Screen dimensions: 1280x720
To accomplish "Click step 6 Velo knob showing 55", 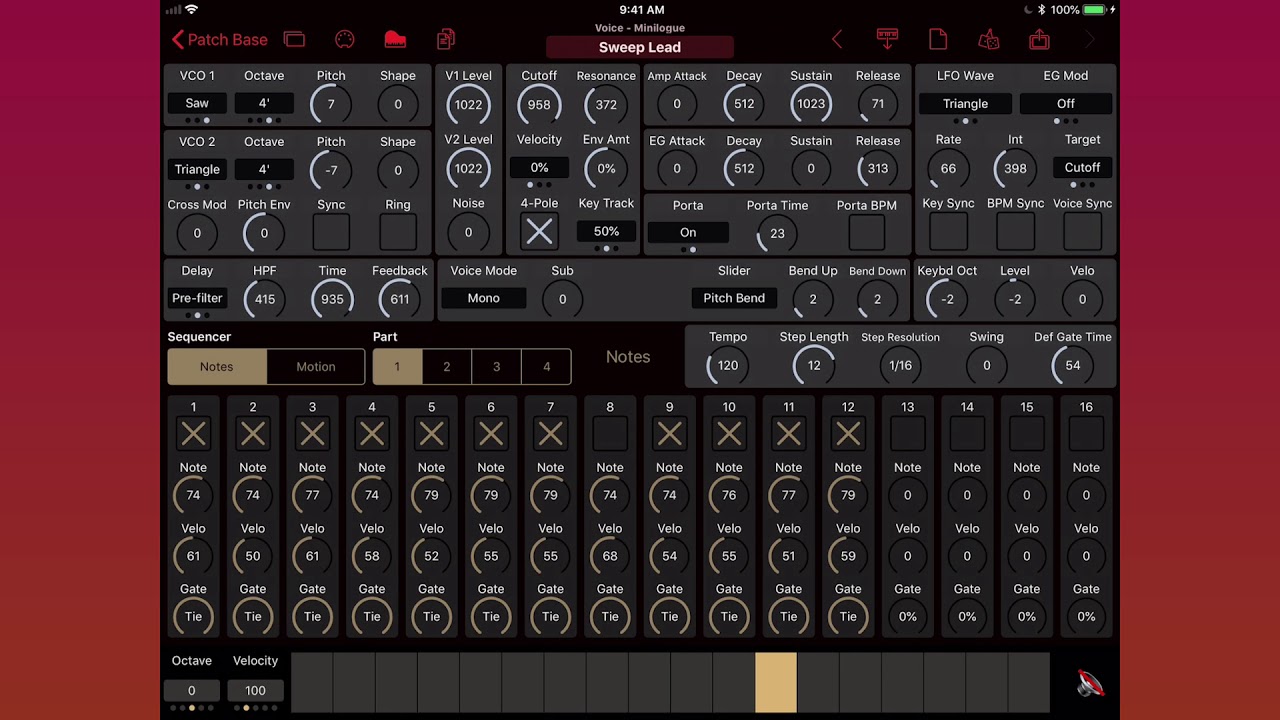I will 491,556.
